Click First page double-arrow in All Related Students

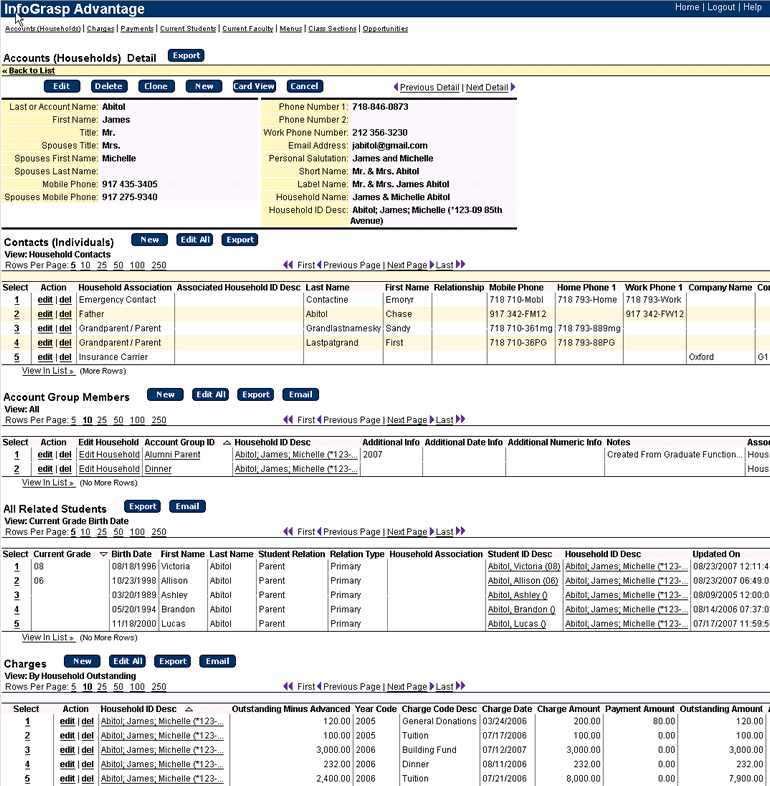[288, 531]
